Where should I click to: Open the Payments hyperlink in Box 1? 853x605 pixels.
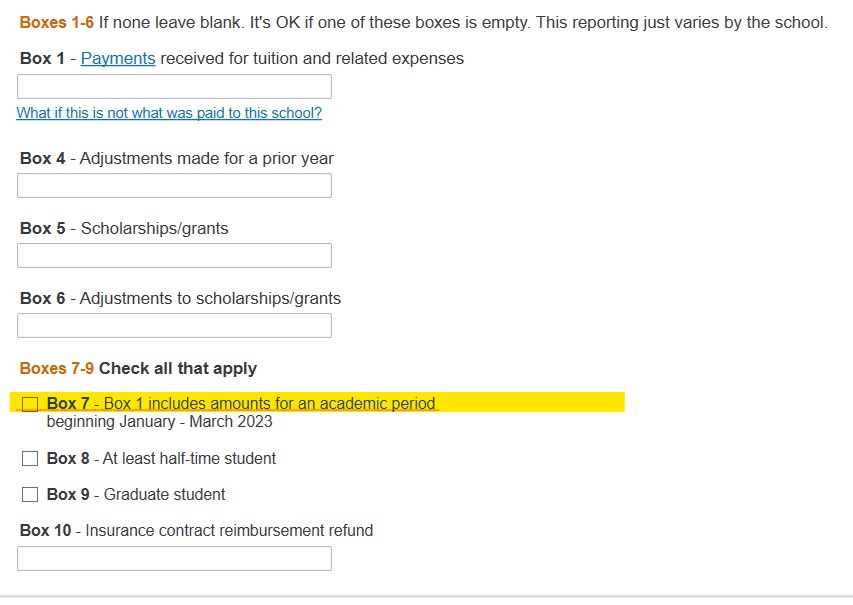tap(118, 59)
